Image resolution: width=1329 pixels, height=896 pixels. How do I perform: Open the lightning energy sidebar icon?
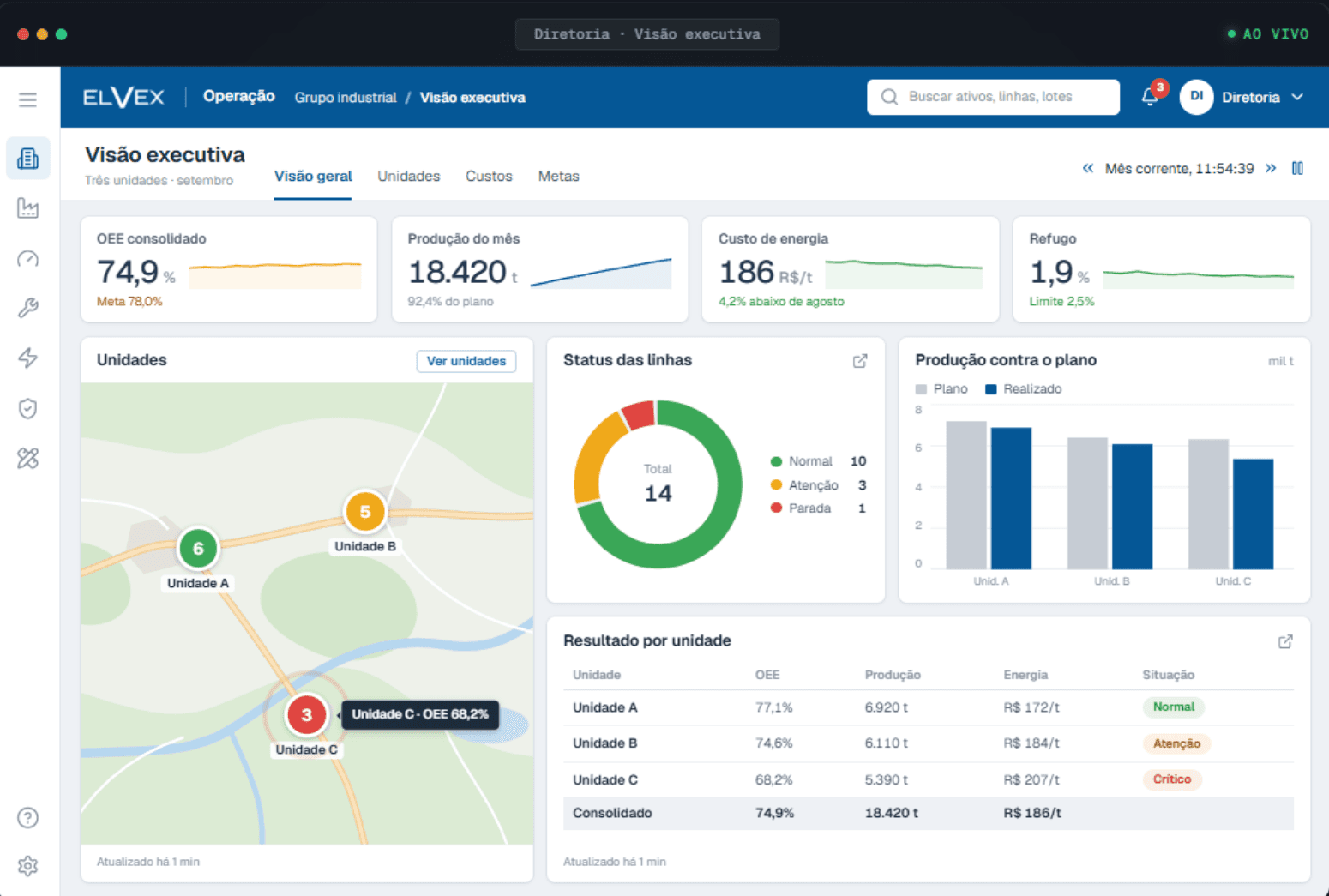(x=27, y=358)
